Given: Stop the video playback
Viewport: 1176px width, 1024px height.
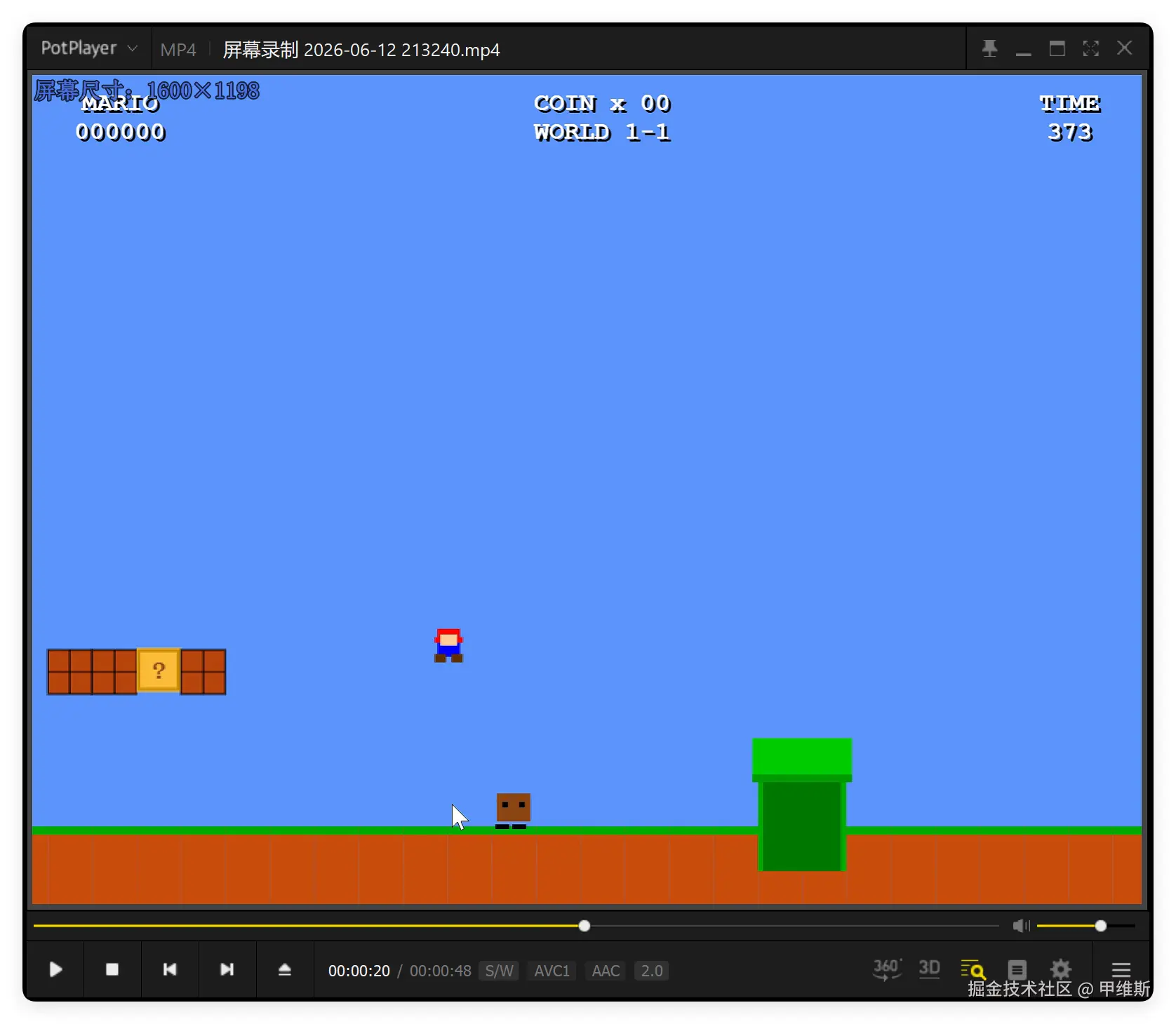Looking at the screenshot, I should (x=112, y=969).
